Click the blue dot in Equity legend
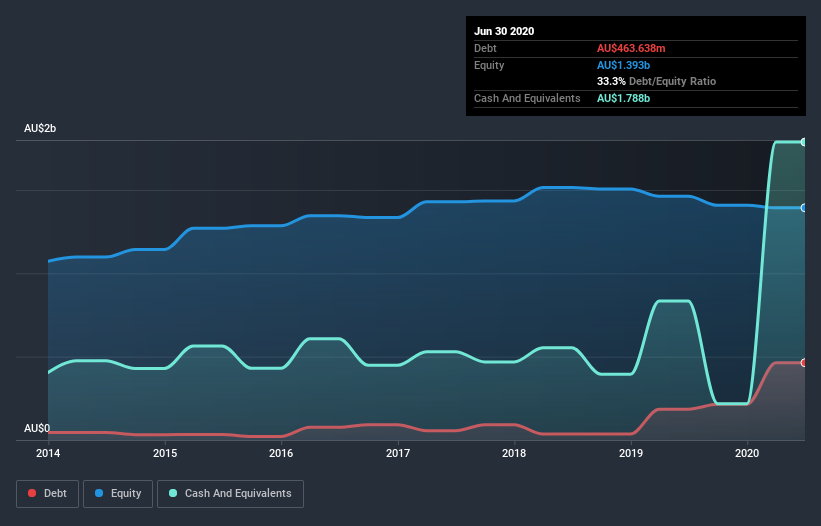The image size is (821, 526). tap(99, 493)
